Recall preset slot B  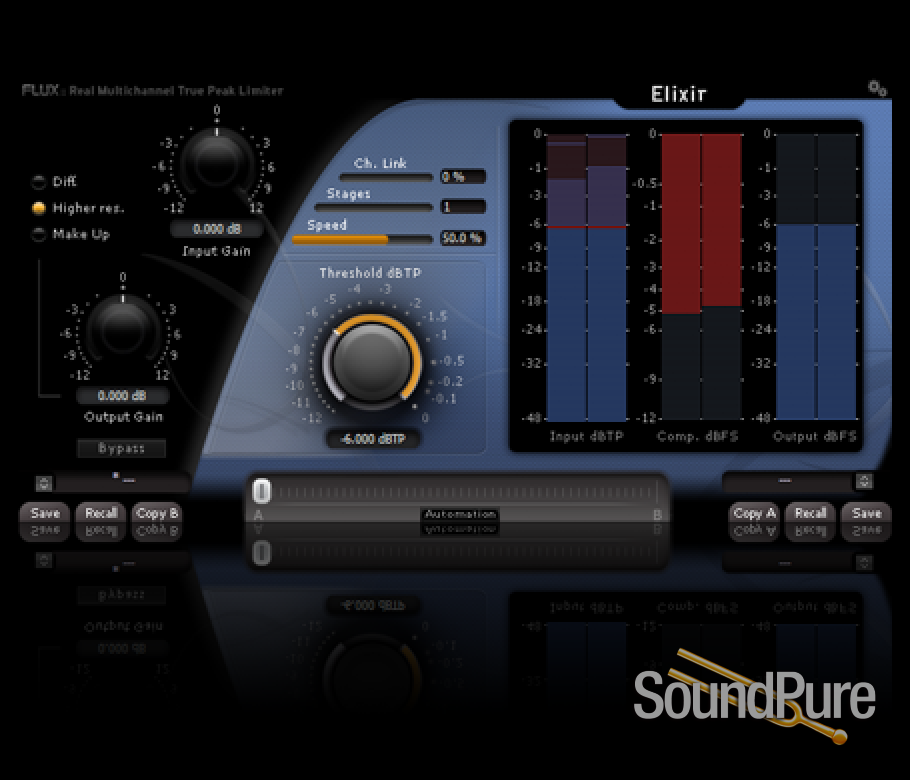click(x=810, y=514)
